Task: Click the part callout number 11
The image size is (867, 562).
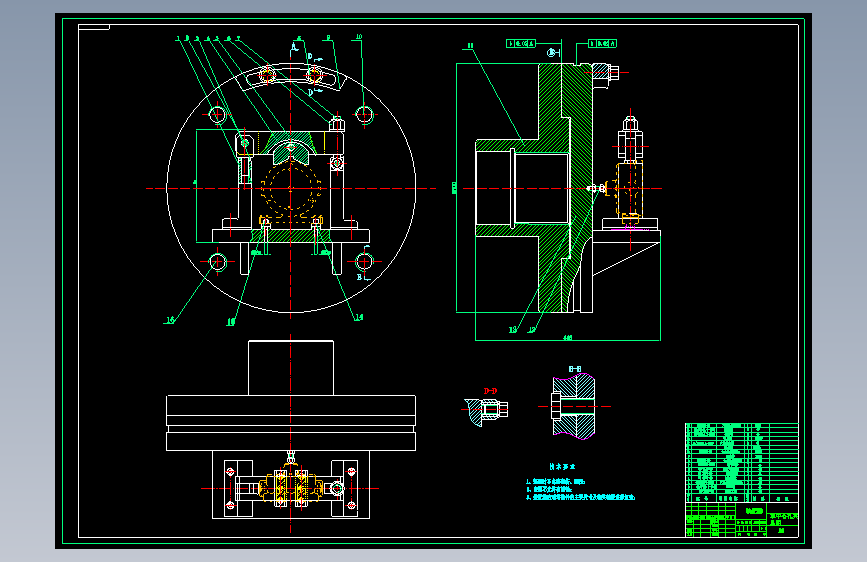Action: coord(470,46)
